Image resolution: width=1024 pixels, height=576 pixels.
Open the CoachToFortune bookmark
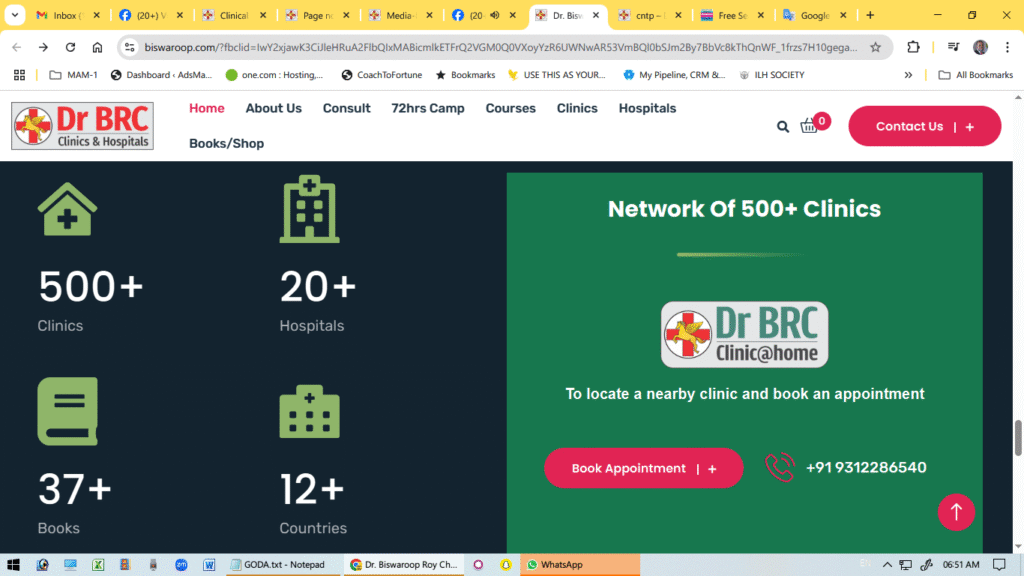click(x=381, y=75)
